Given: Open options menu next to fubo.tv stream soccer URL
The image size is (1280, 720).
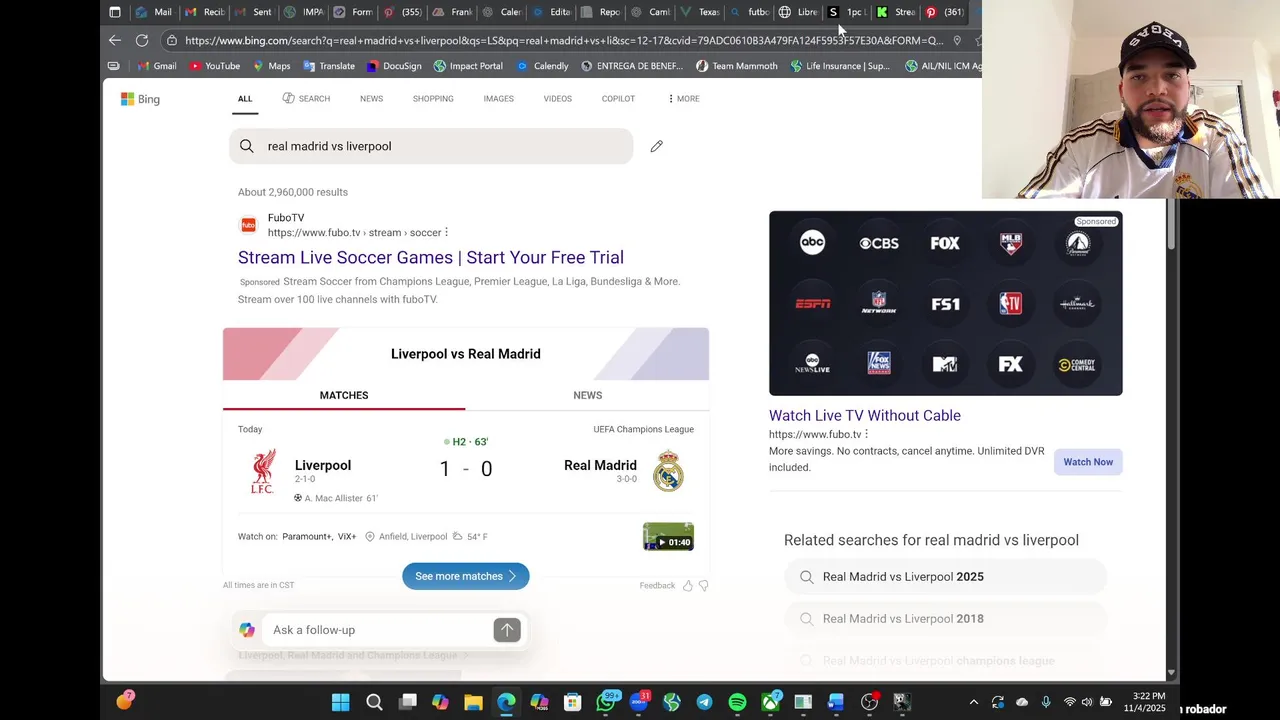Looking at the screenshot, I should click(x=446, y=232).
